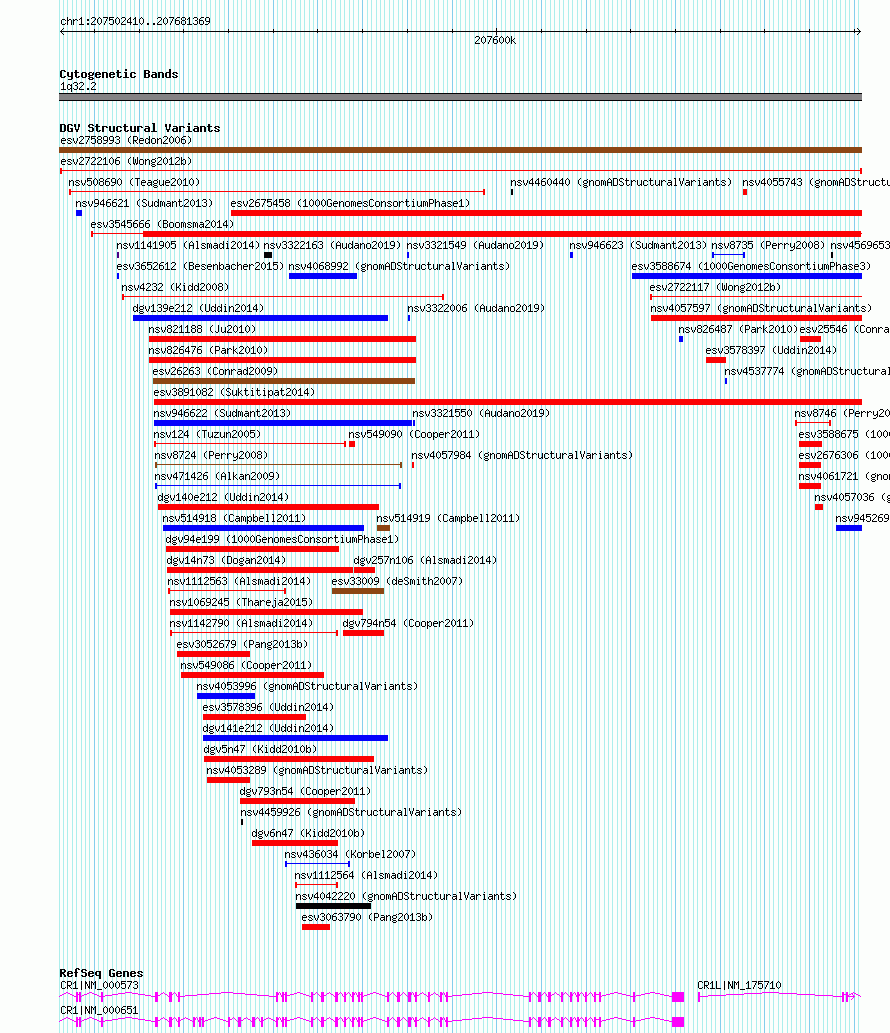Open esv3052679 (Pang2013b) label

click(242, 646)
